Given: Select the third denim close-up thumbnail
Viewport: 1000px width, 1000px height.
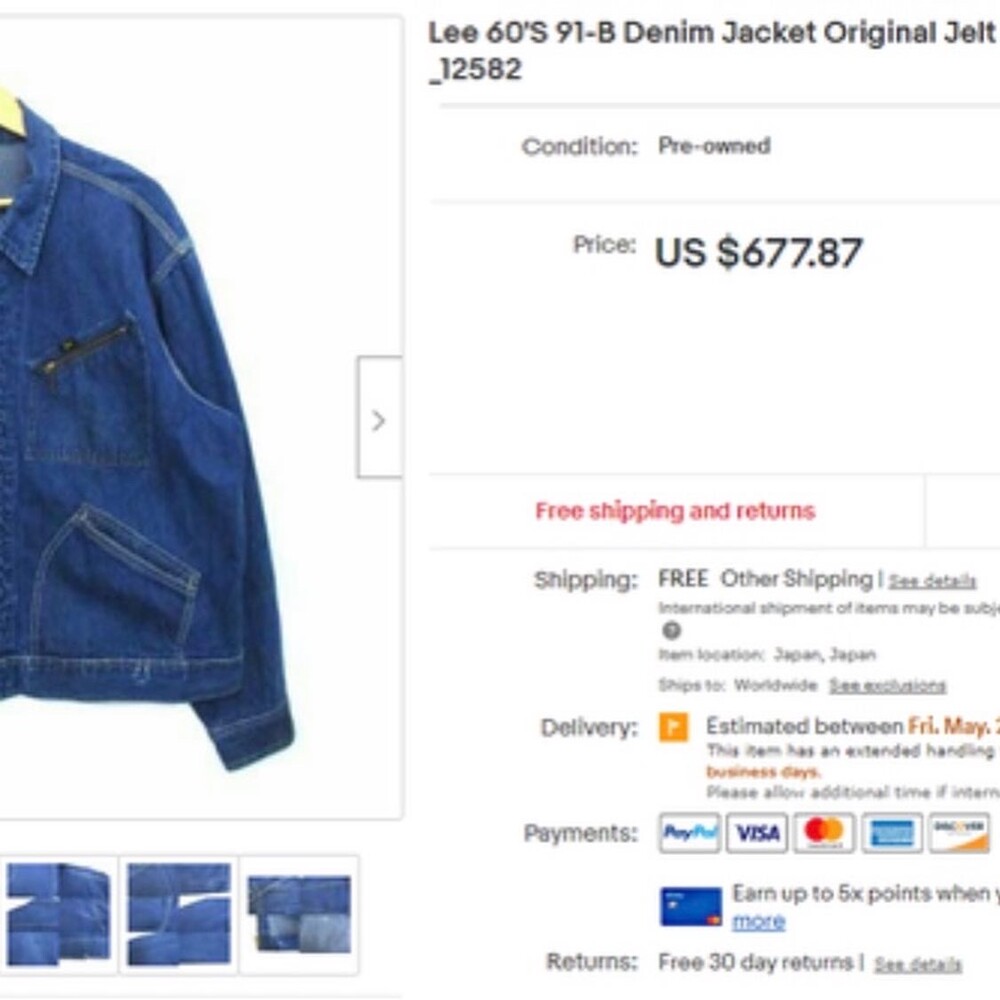Looking at the screenshot, I should click(x=300, y=915).
